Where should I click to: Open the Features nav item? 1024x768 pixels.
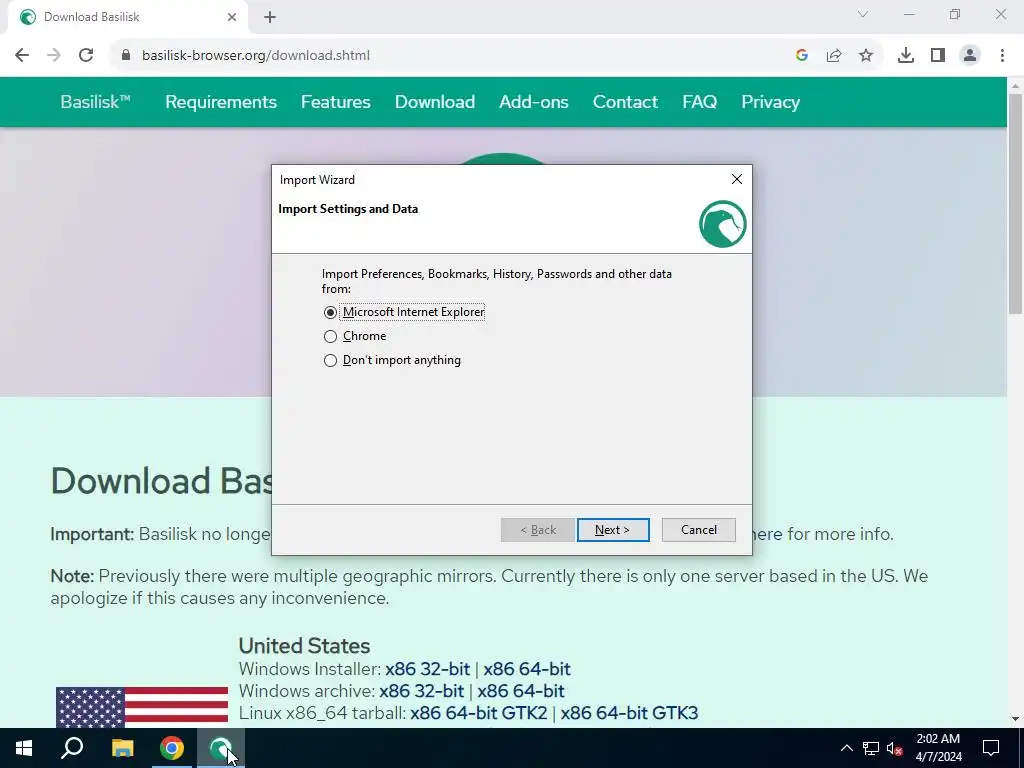[336, 102]
